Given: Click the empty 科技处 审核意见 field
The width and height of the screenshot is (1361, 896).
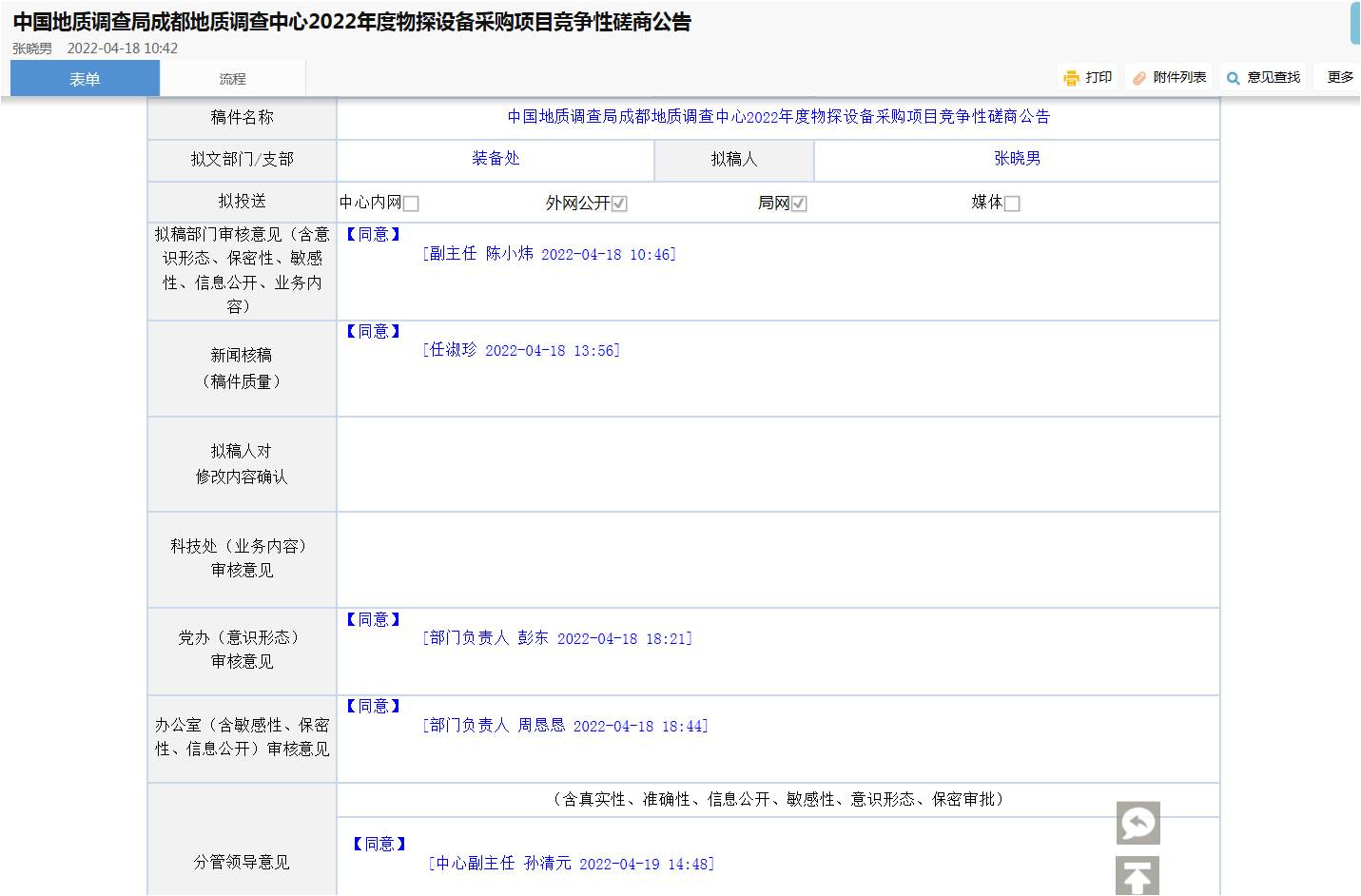Looking at the screenshot, I should pyautogui.click(x=778, y=559).
